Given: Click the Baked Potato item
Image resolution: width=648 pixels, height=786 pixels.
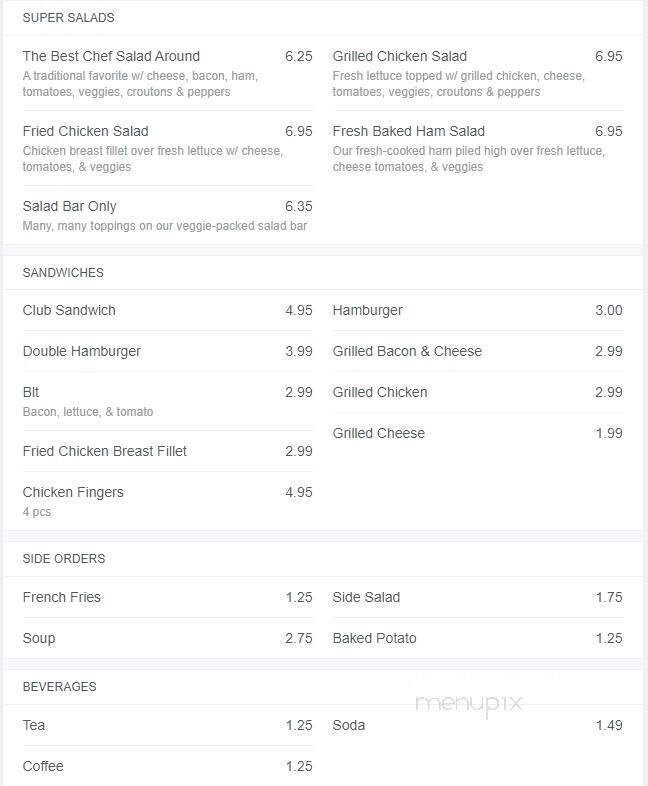Looking at the screenshot, I should coord(478,638).
